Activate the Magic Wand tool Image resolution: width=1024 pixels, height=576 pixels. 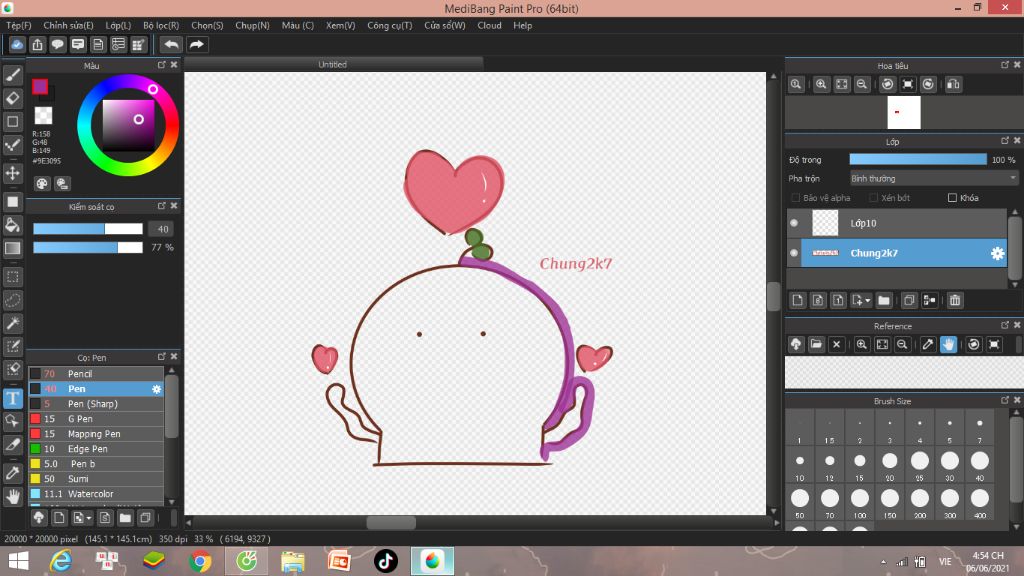12,323
